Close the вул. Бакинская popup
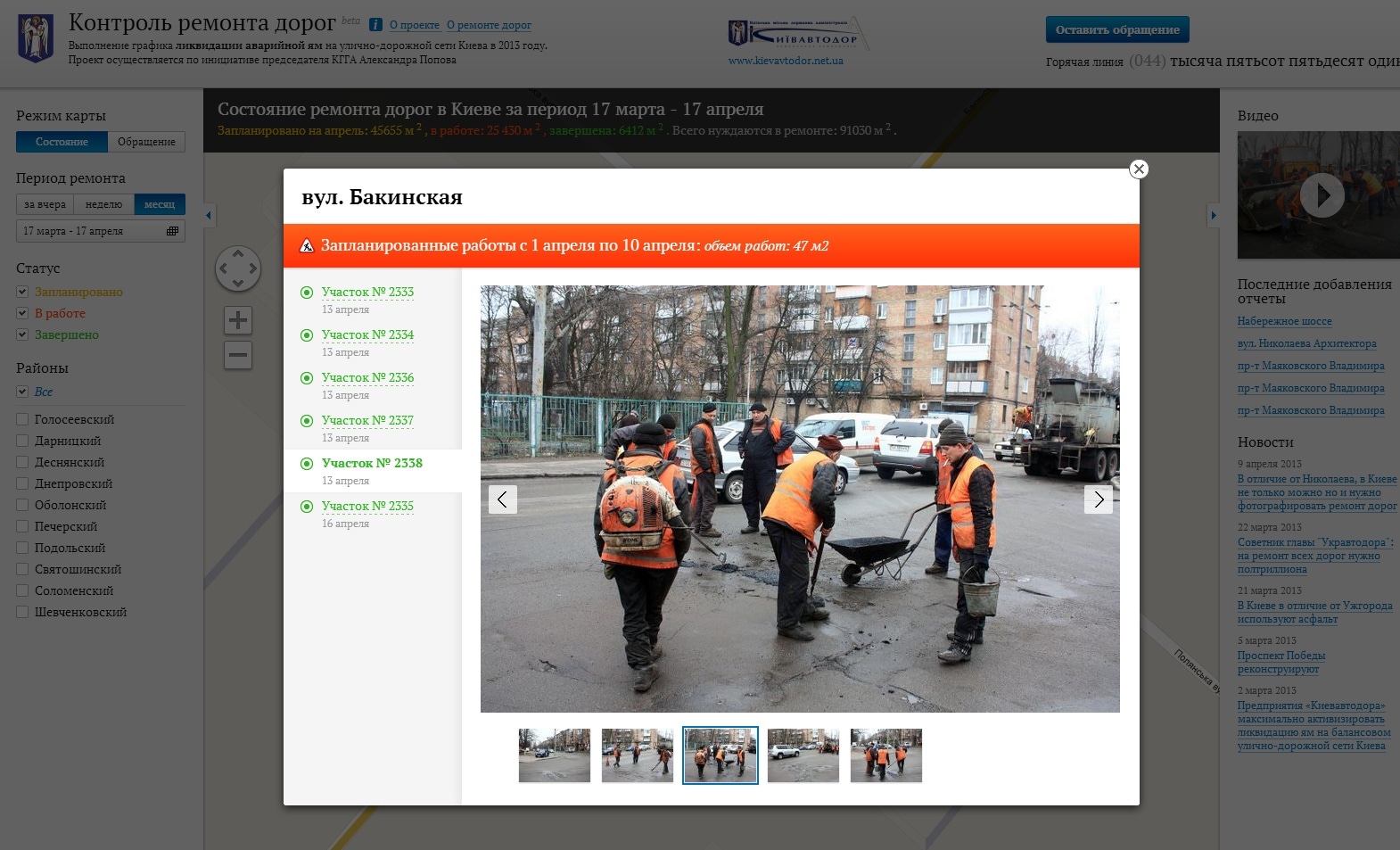The height and width of the screenshot is (850, 1400). 1138,169
